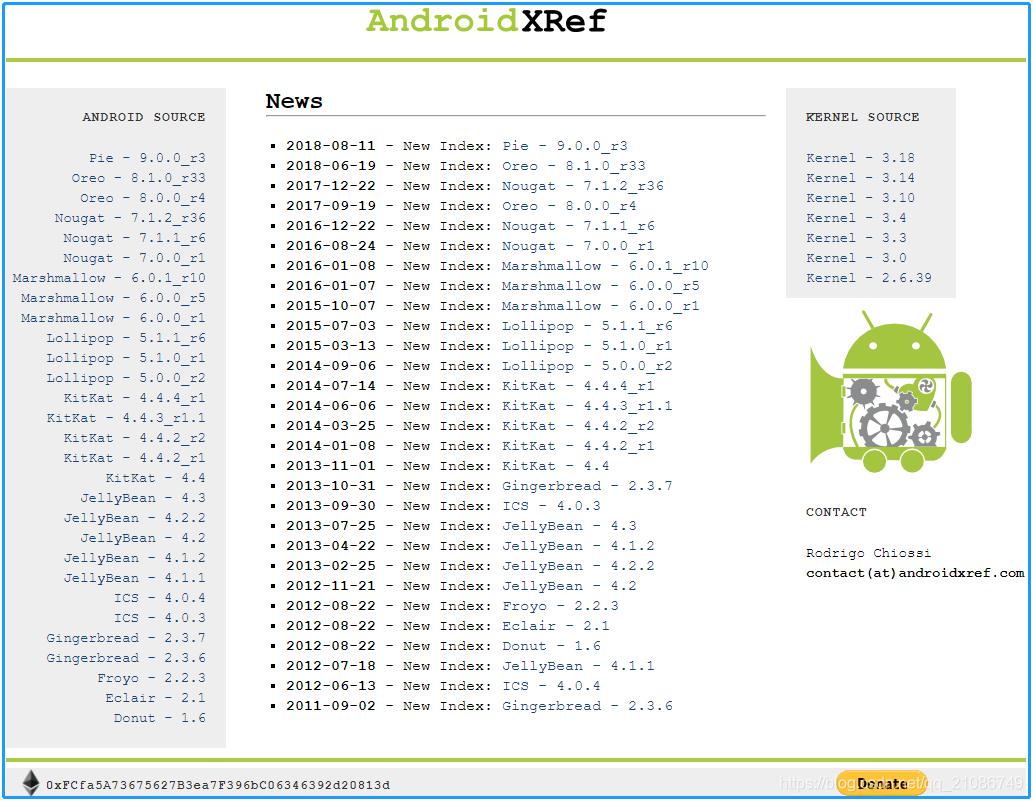
Task: Select Gingerbread 2.3.6 in Android Source sidebar
Action: tap(126, 658)
